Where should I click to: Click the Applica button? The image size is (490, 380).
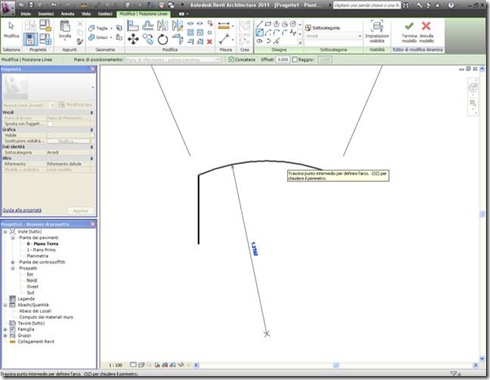80,211
